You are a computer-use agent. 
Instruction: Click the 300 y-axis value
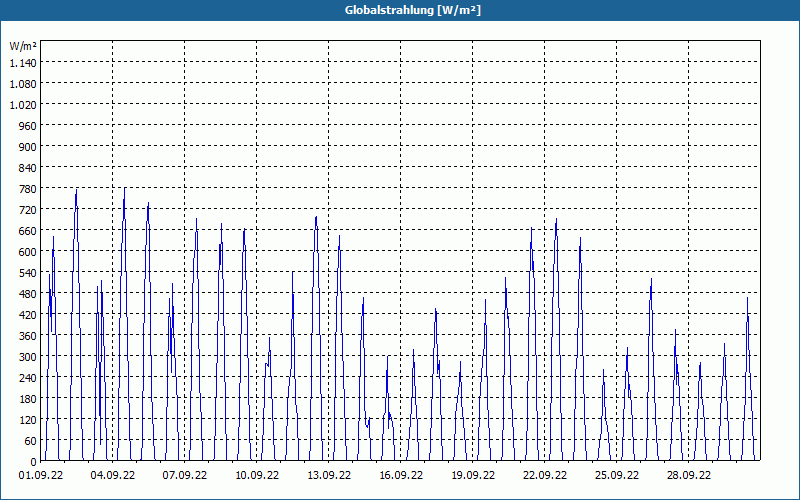27,357
